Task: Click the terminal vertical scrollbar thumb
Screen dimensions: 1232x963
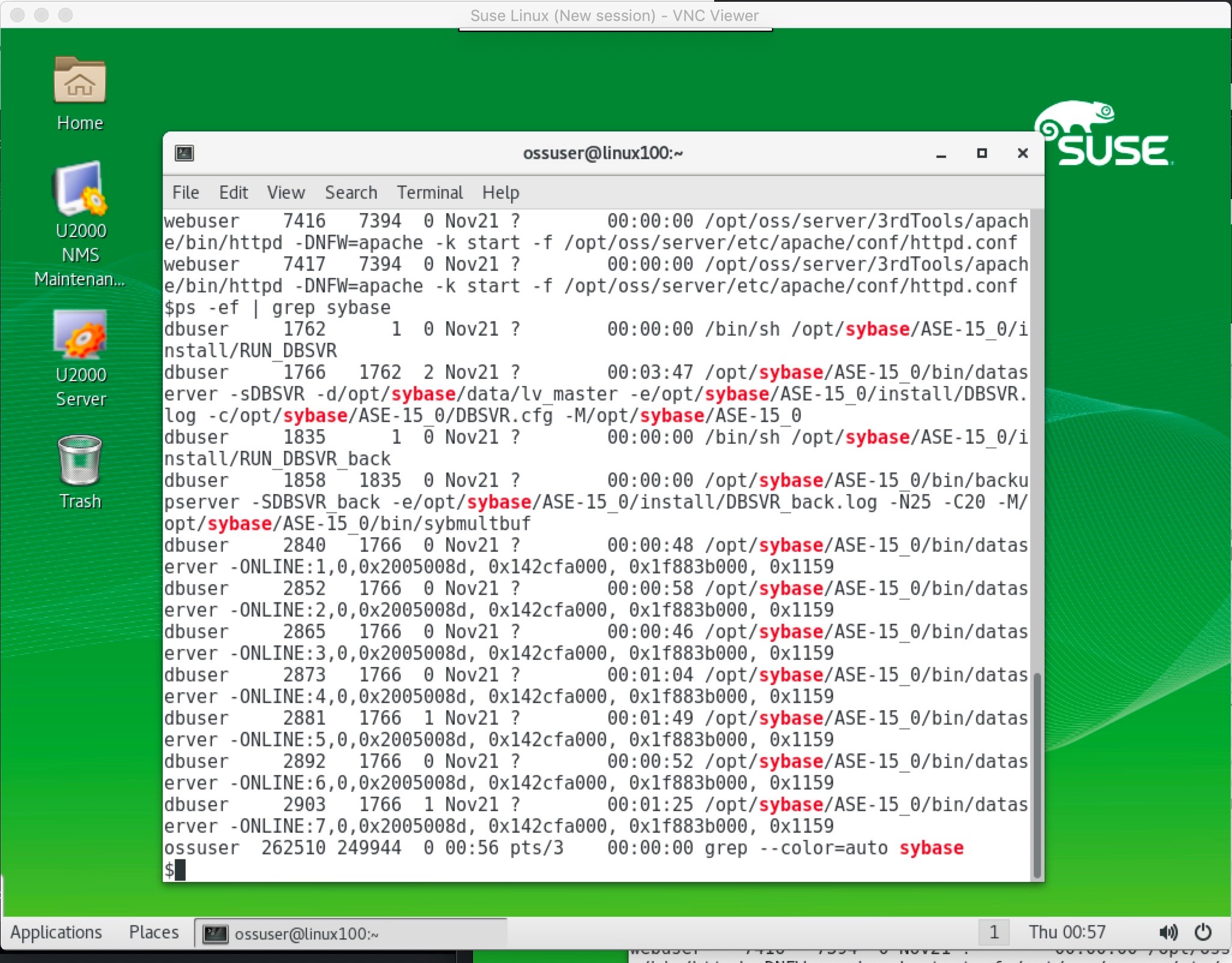Action: (x=1037, y=775)
